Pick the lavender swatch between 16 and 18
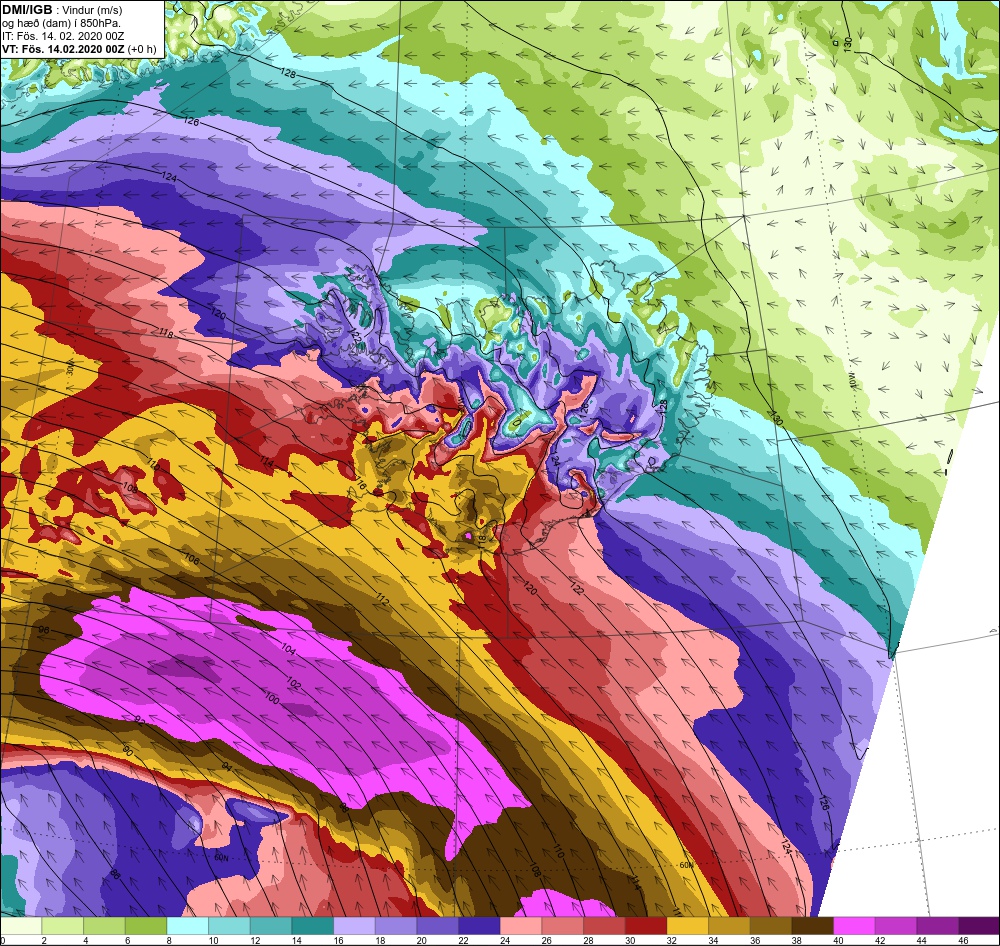This screenshot has width=1000, height=946. point(355,926)
